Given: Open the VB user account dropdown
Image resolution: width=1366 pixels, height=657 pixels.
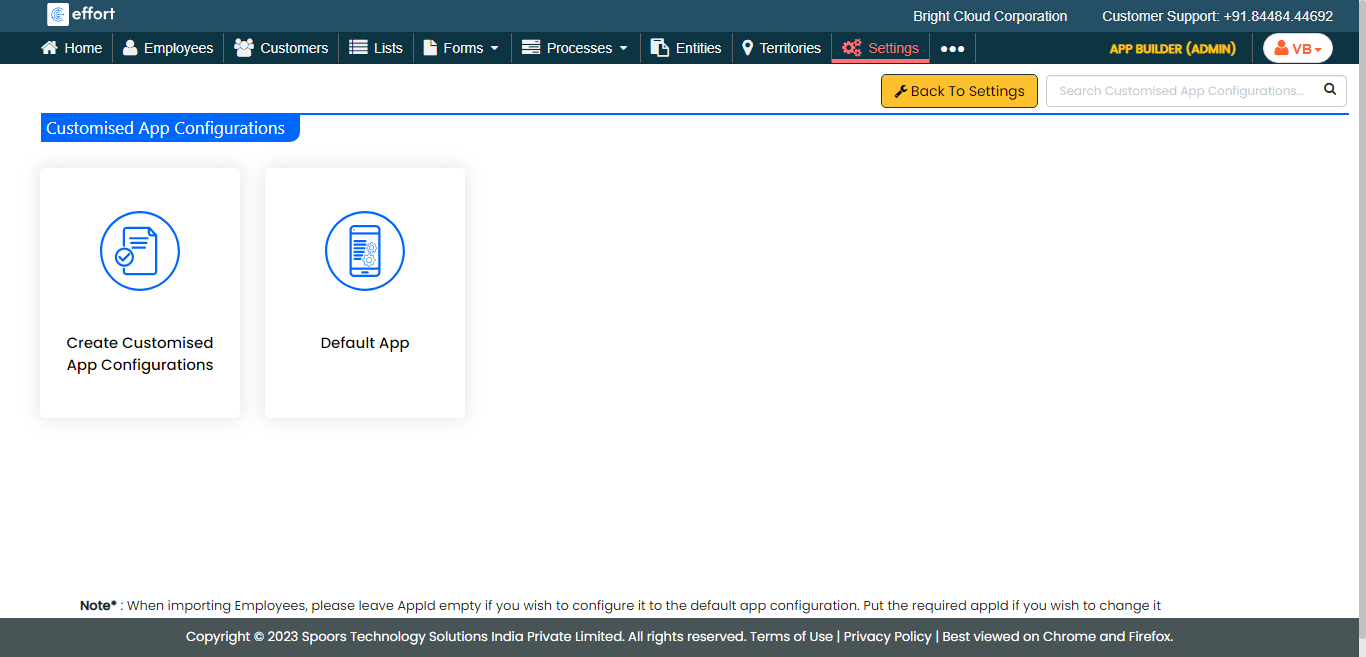Looking at the screenshot, I should coord(1297,48).
